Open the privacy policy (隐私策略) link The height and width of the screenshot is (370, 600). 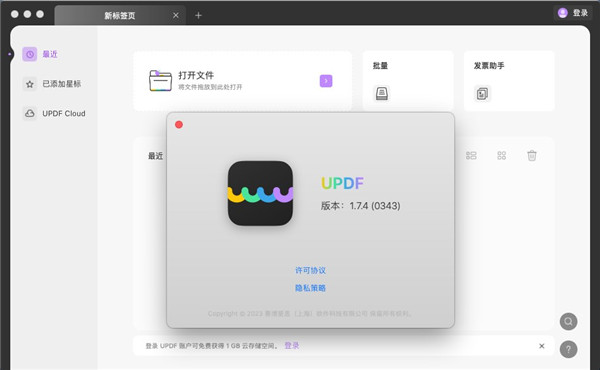pyautogui.click(x=310, y=288)
